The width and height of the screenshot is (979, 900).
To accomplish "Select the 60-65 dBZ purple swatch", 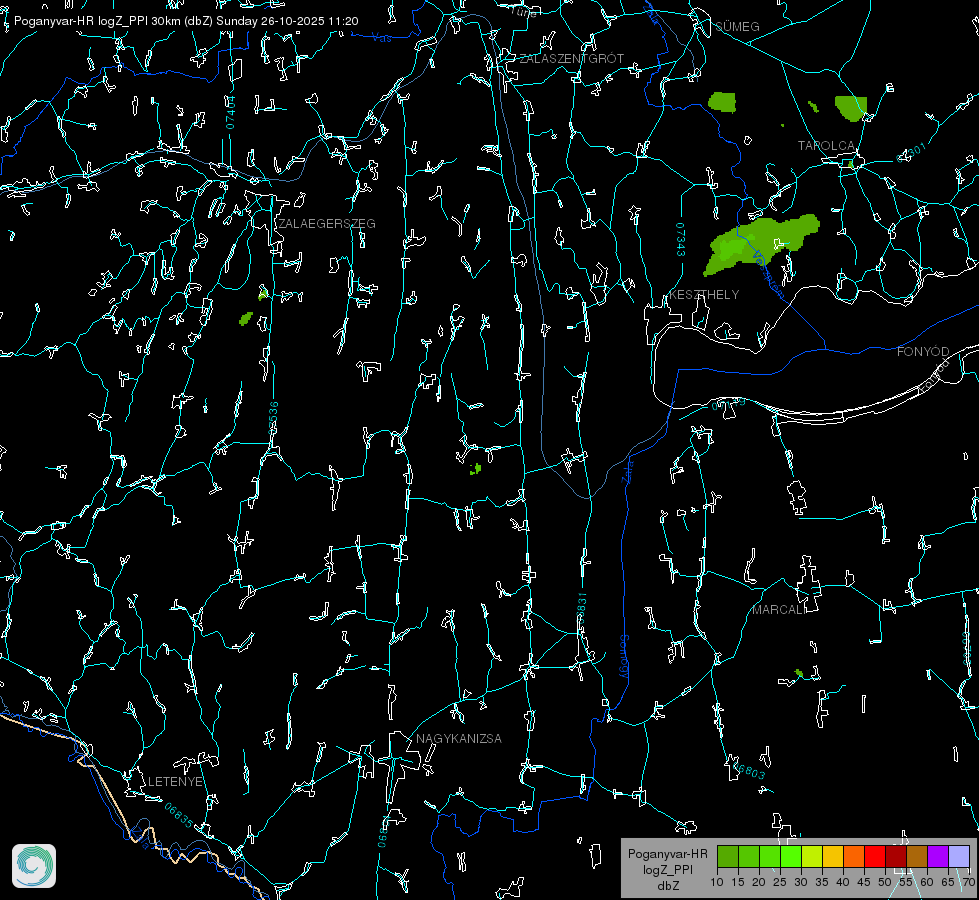I will tap(938, 856).
